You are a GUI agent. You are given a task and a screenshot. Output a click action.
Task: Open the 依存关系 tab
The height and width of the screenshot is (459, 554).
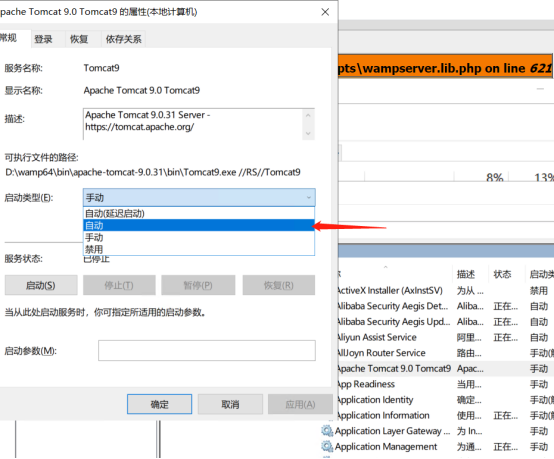(123, 39)
